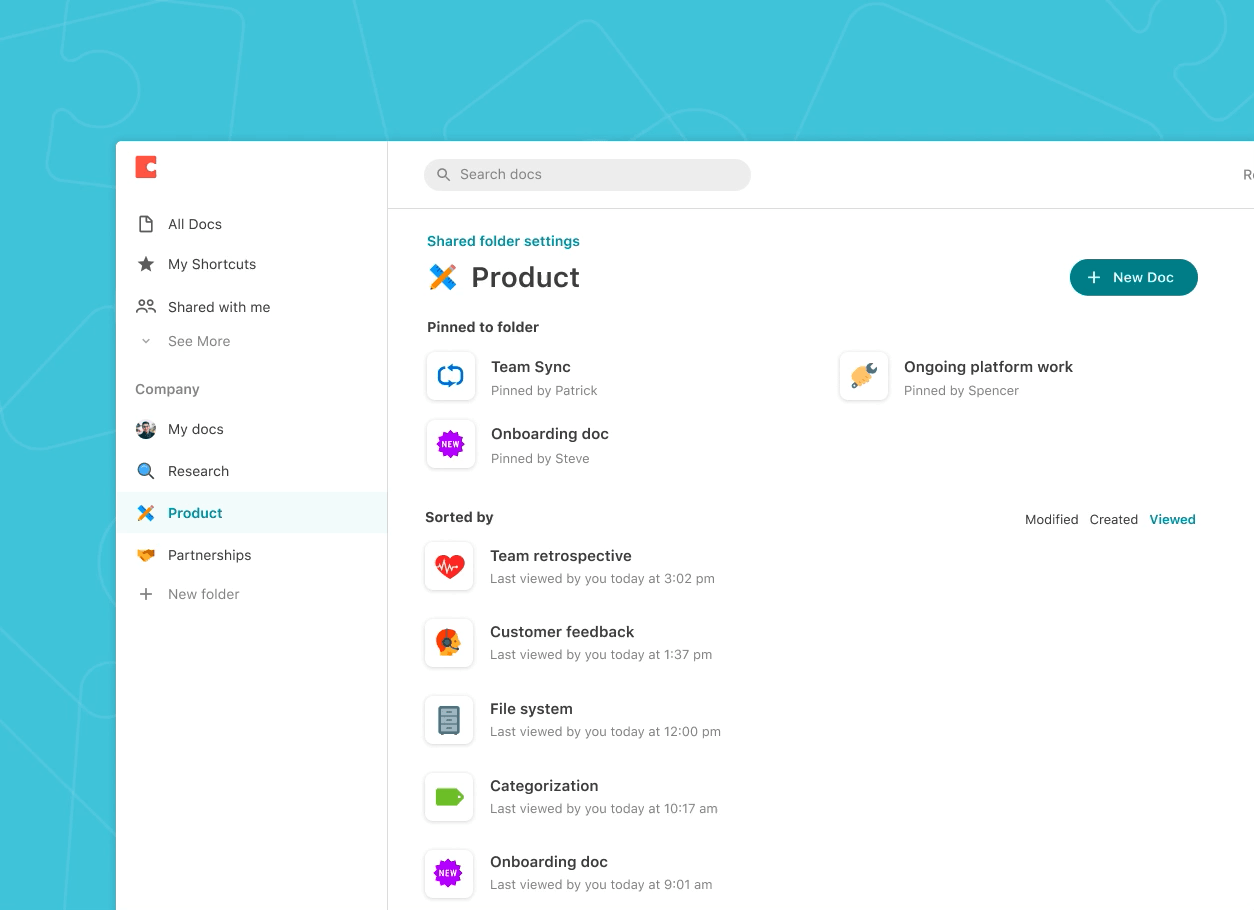Click the Company section heading
The width and height of the screenshot is (1254, 910).
(x=167, y=389)
